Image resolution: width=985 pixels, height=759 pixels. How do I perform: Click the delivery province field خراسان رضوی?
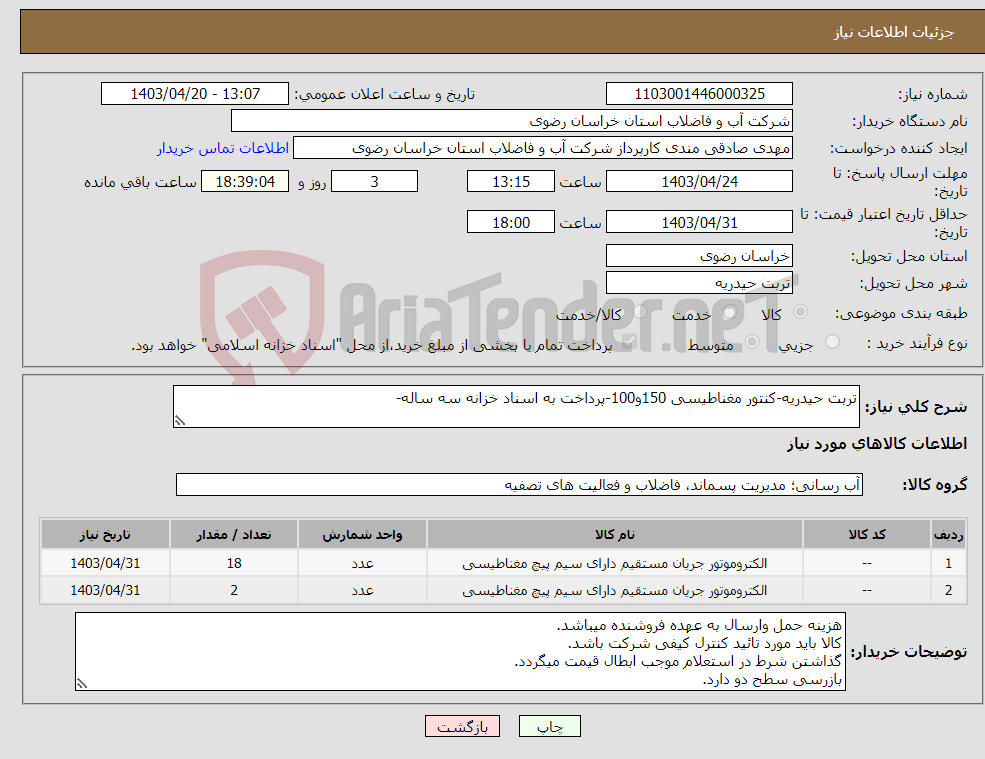[699, 256]
